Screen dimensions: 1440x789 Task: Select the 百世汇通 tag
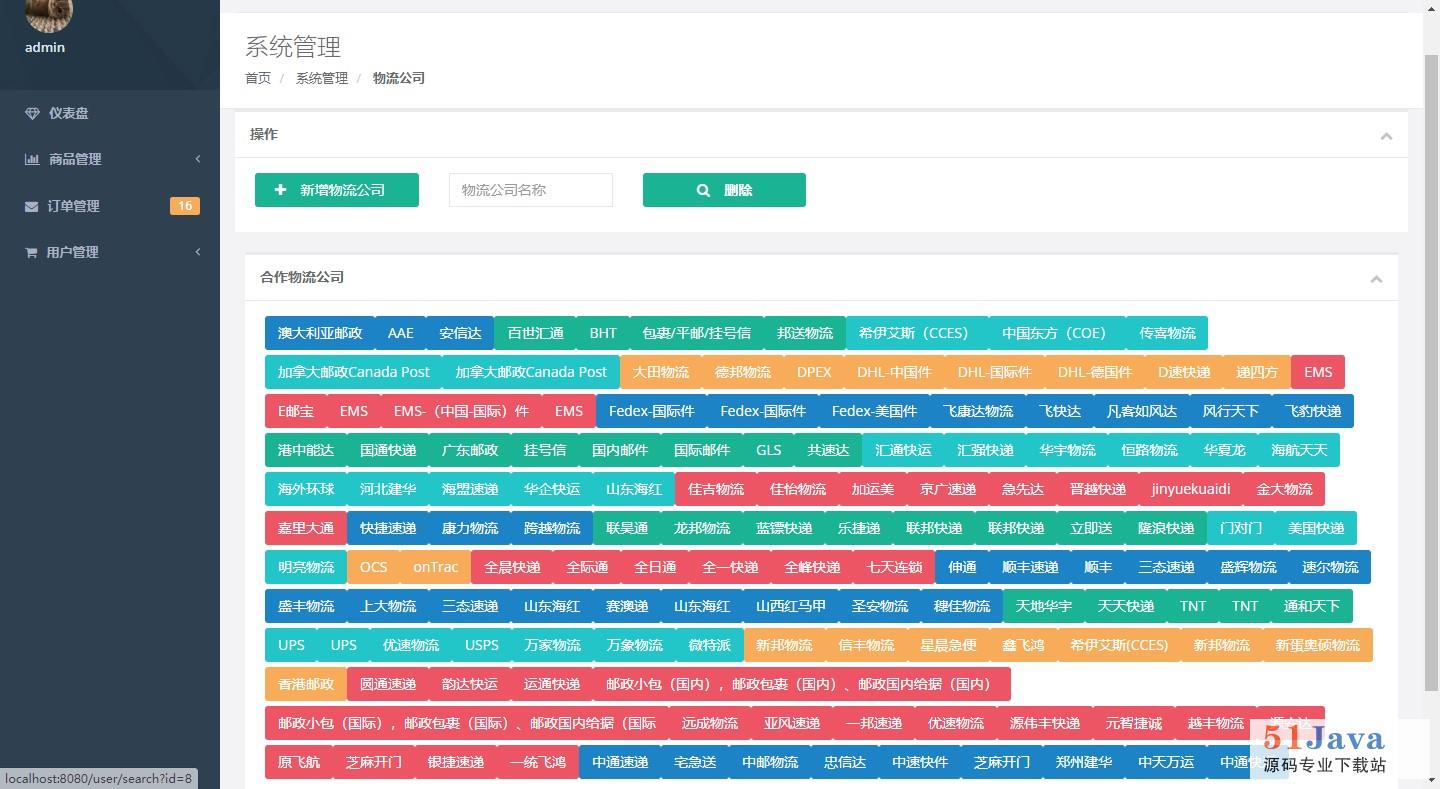pyautogui.click(x=535, y=333)
